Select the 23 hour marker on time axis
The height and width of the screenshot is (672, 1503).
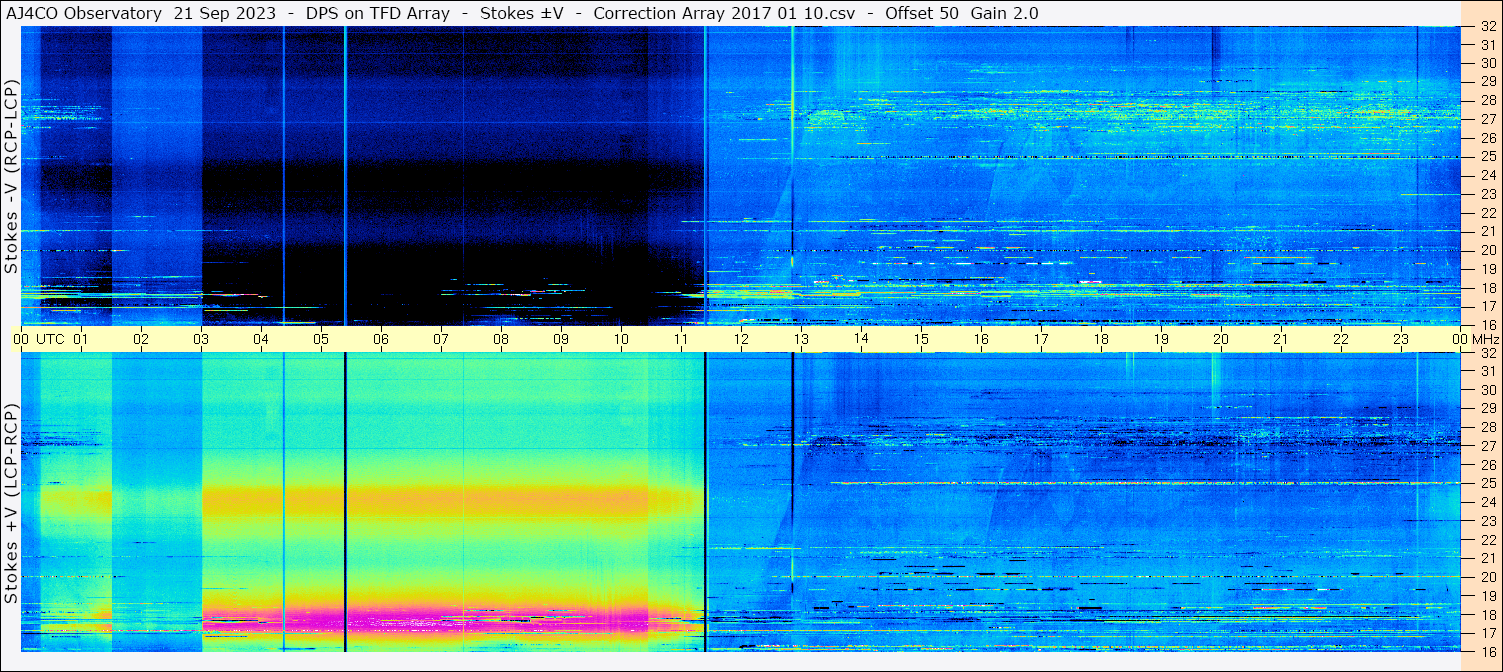pyautogui.click(x=1401, y=339)
